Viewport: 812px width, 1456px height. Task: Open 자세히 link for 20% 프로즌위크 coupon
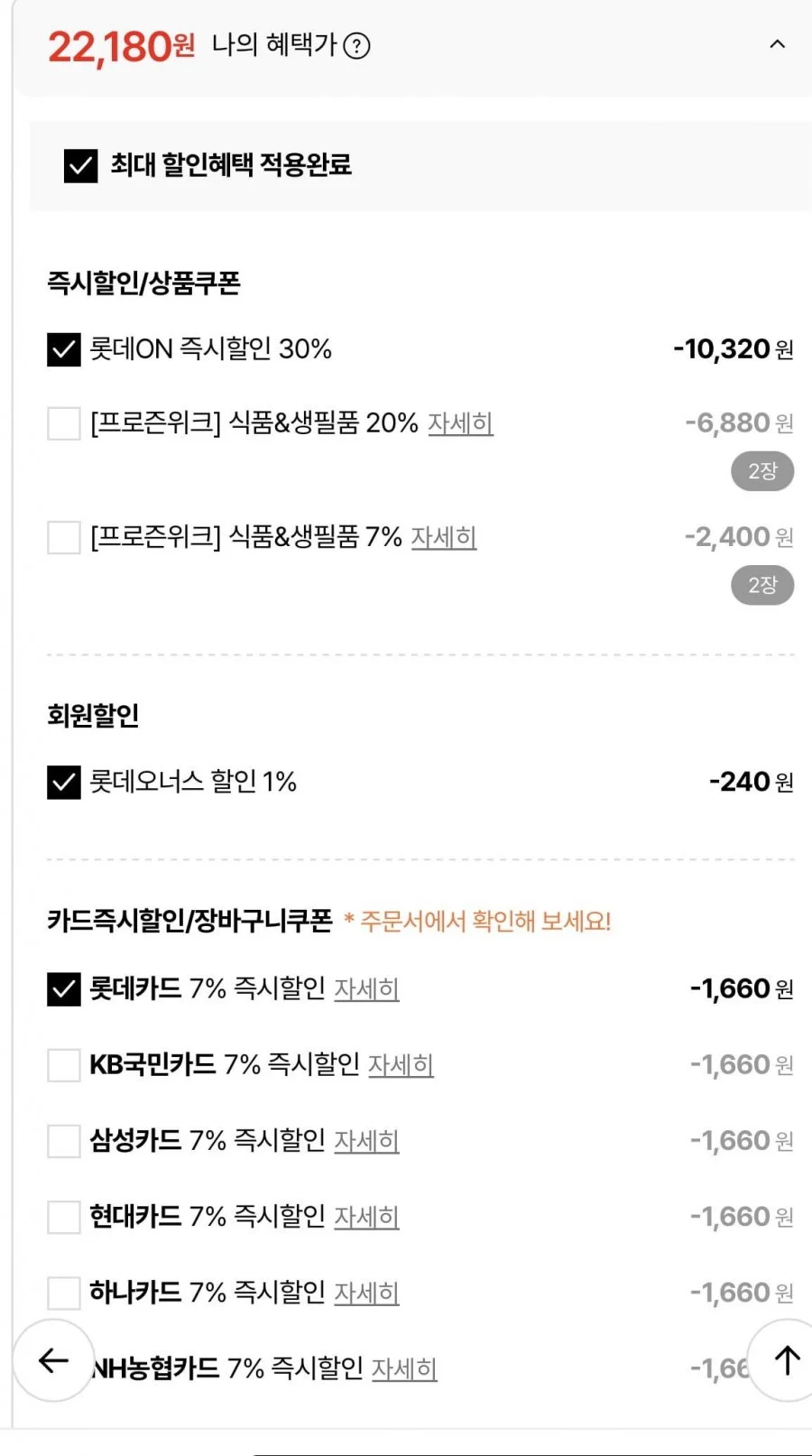pos(460,423)
